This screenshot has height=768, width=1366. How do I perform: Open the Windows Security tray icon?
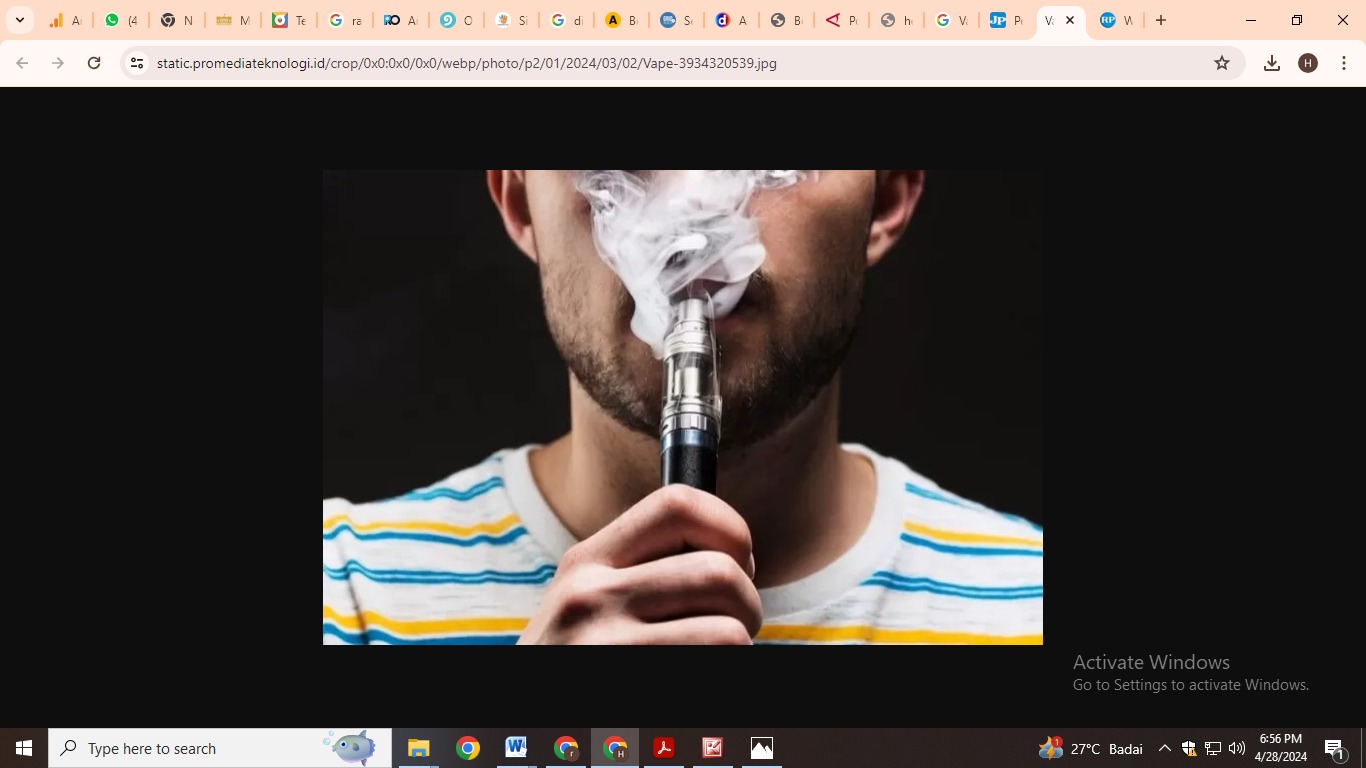point(1189,748)
